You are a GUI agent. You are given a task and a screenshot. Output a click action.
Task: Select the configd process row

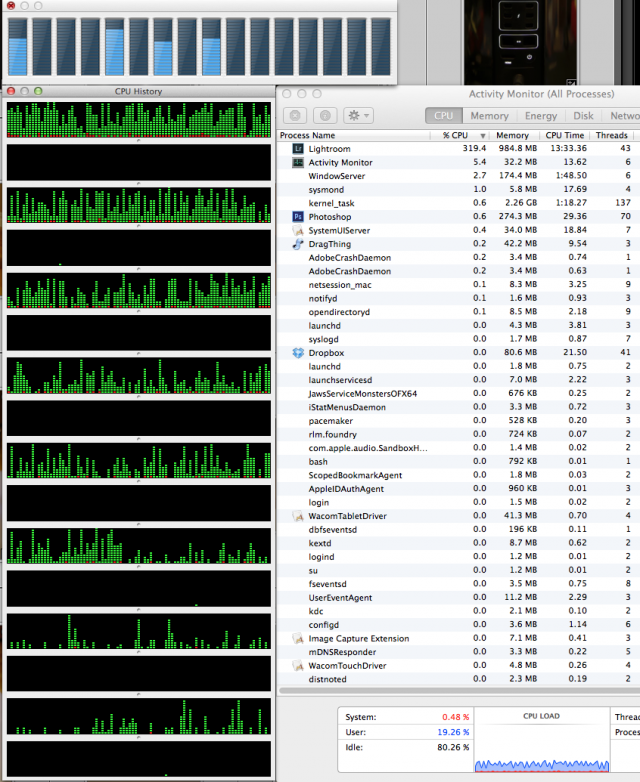[x=458, y=624]
